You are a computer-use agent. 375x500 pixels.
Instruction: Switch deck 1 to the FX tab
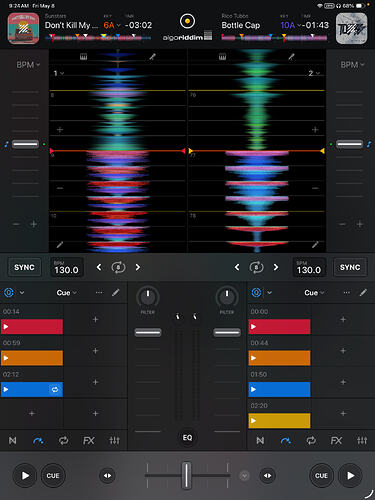[89, 441]
